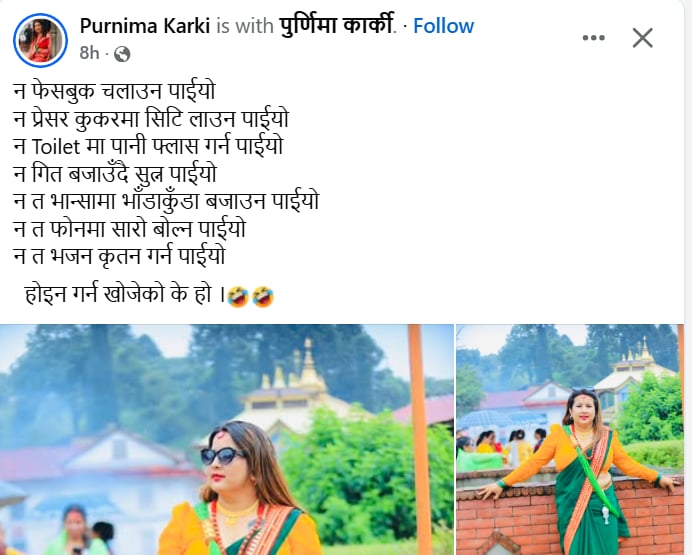Viewport: 692px width, 555px height.
Task: Follow Purnima Karki via the Follow link
Action: point(443,26)
